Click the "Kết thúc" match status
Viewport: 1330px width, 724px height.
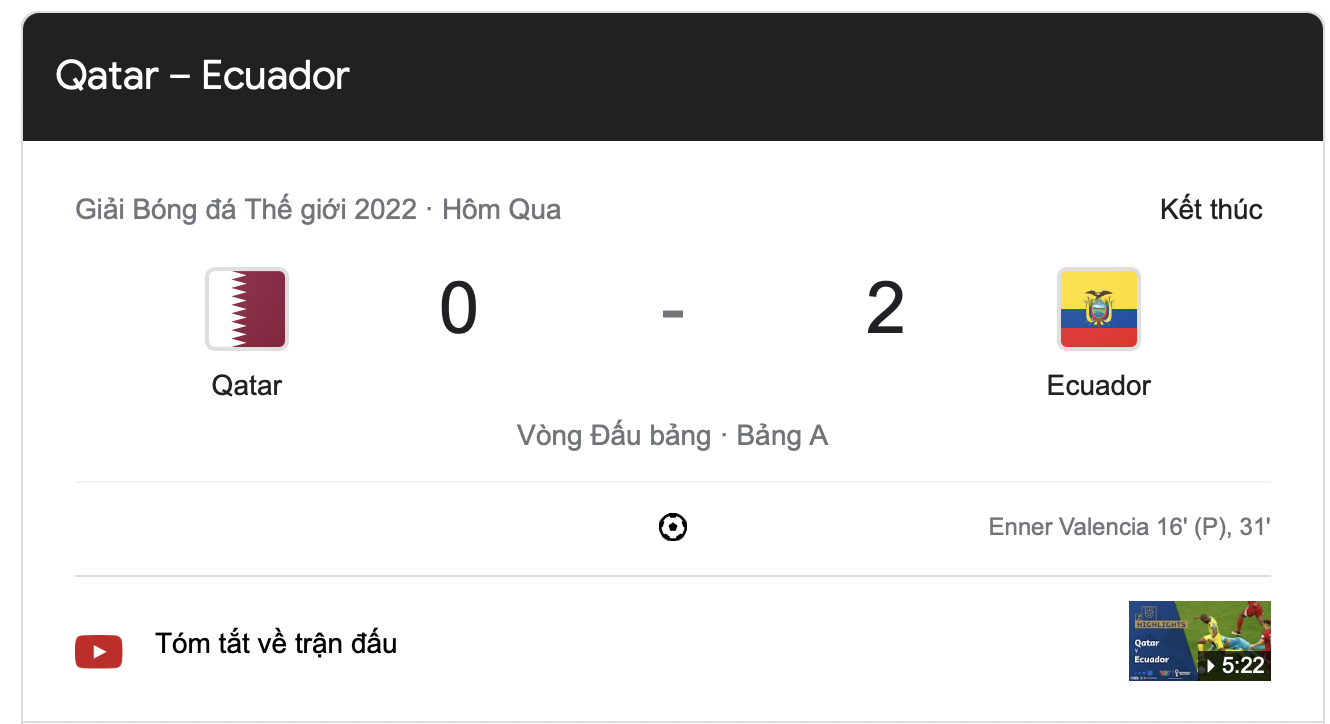pyautogui.click(x=1211, y=210)
